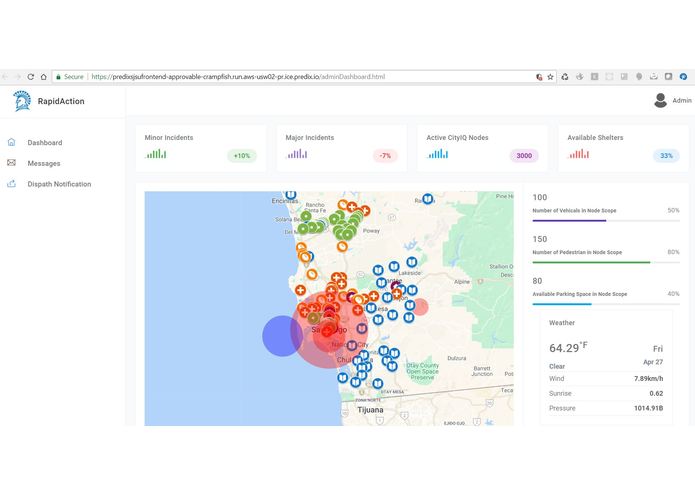Click the Dispath Notification share icon
The width and height of the screenshot is (695, 494).
pyautogui.click(x=12, y=183)
